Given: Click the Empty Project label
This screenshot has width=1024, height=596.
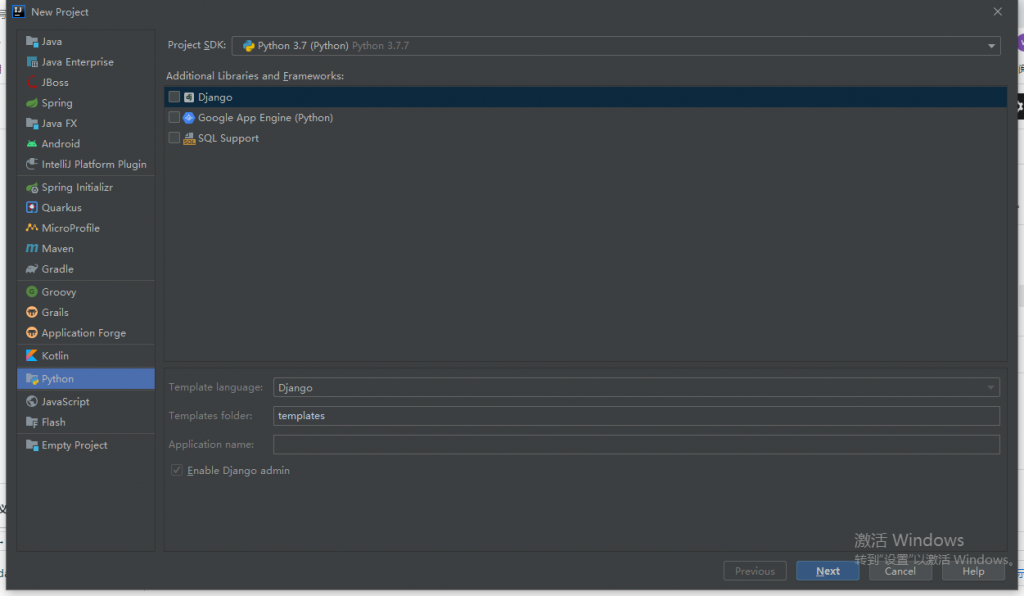Looking at the screenshot, I should (74, 445).
